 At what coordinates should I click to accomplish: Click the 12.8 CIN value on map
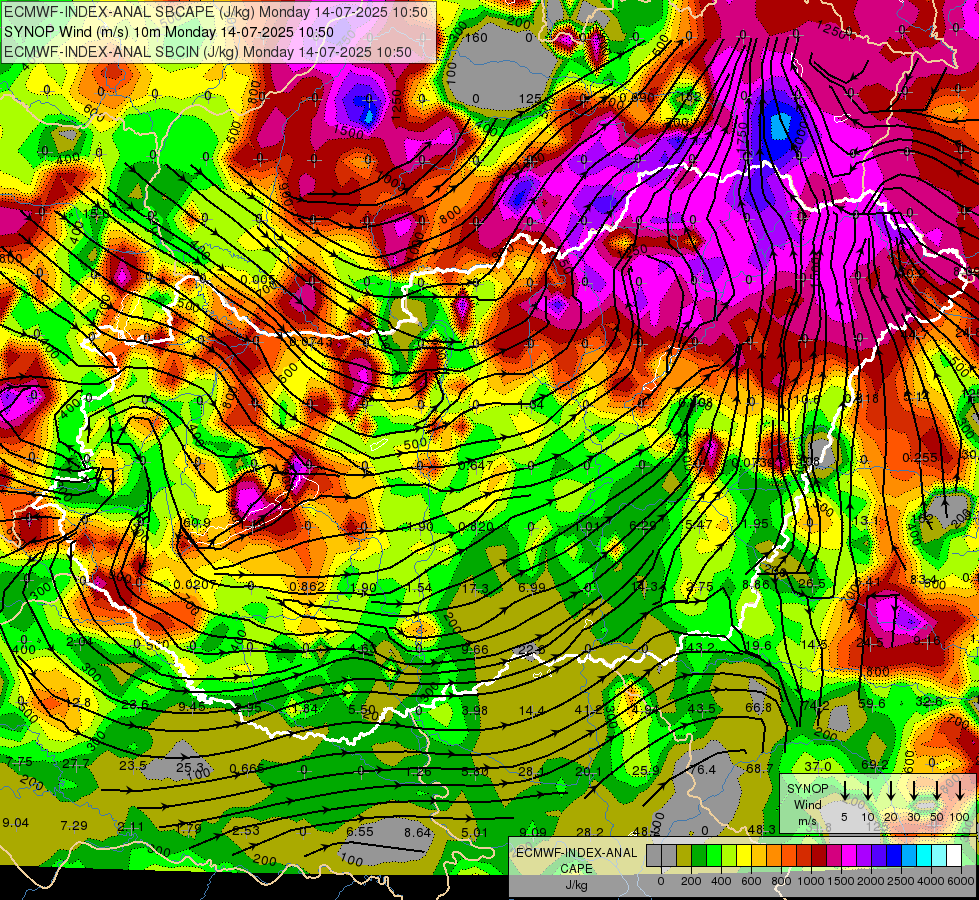point(77,703)
